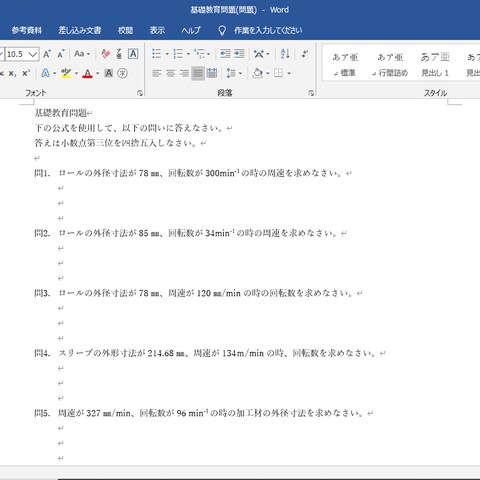Insert enclosed character icon
This screenshot has height=480, width=480.
pos(122,73)
